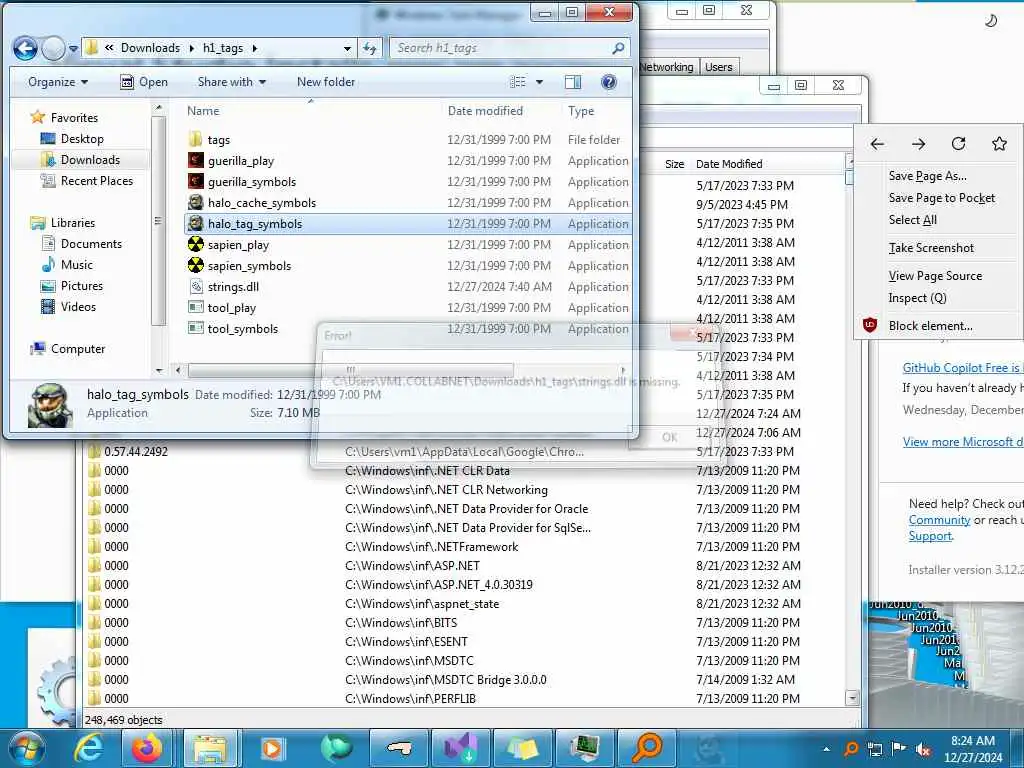Viewport: 1024px width, 768px height.
Task: Open the Documents library
Action: click(x=91, y=244)
